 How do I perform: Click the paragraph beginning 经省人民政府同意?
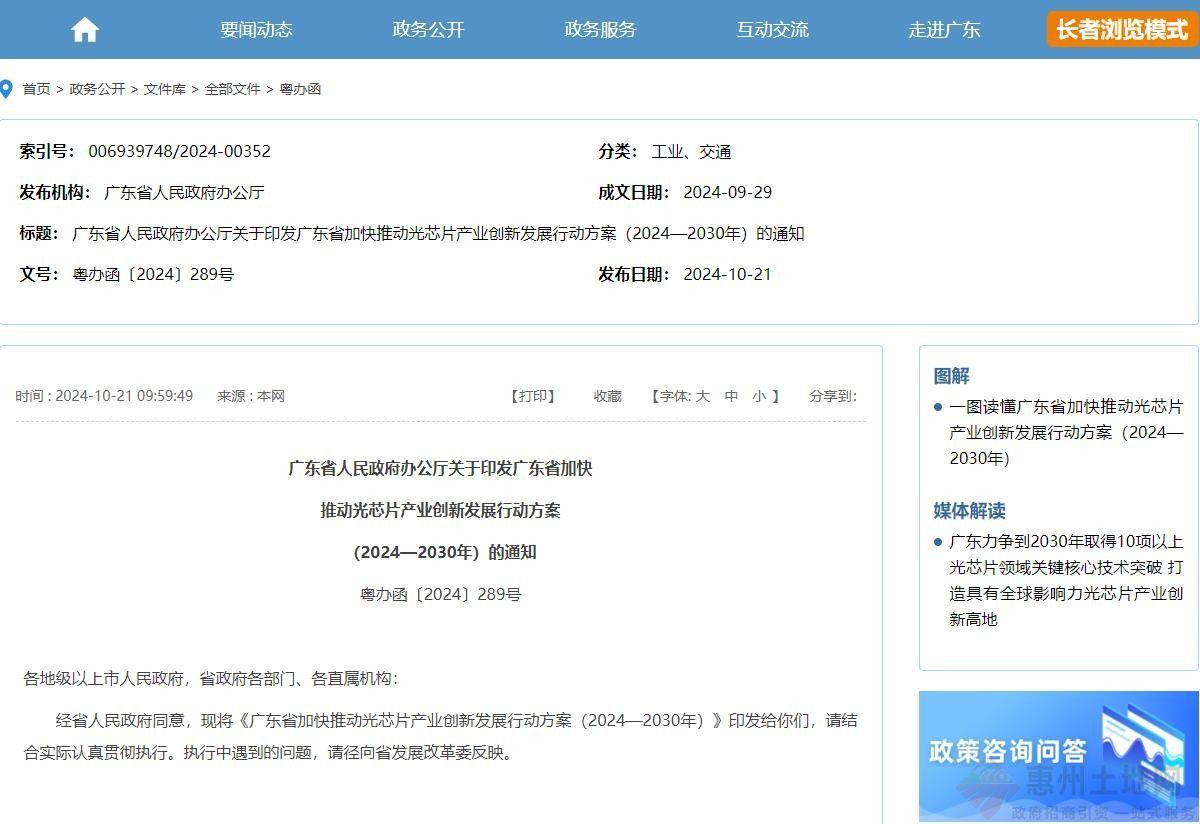pos(440,736)
